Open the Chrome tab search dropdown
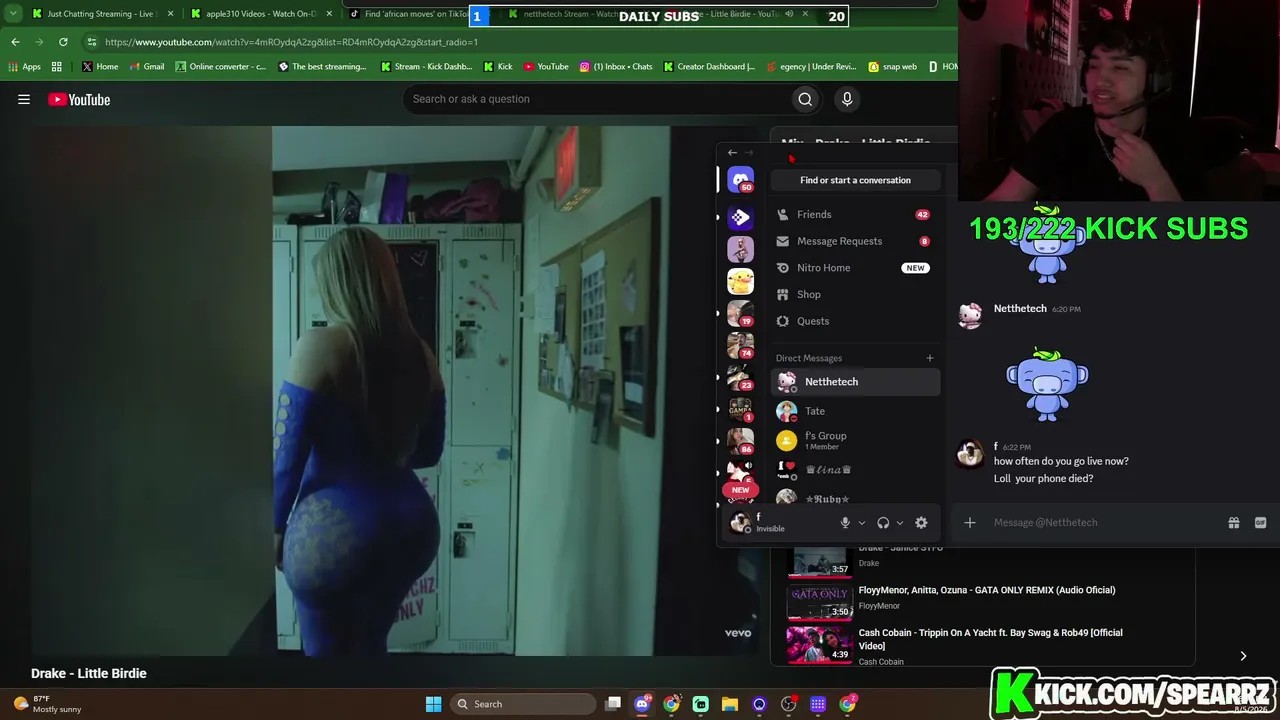This screenshot has height=720, width=1280. tap(13, 14)
